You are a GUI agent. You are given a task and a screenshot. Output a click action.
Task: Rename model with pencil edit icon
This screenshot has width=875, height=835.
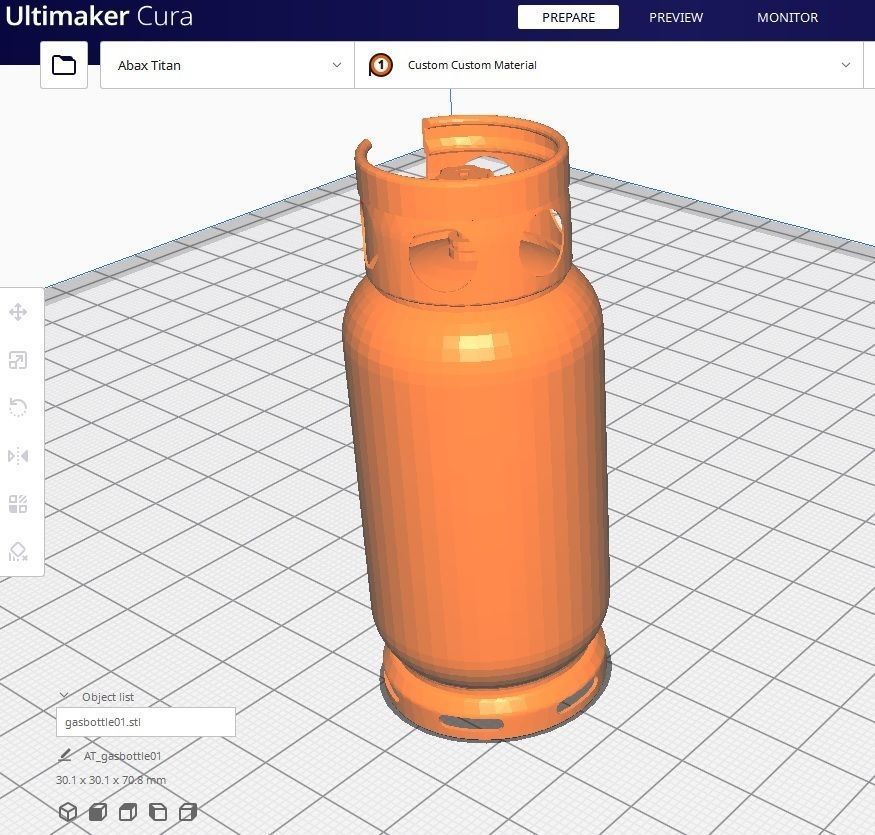(65, 755)
